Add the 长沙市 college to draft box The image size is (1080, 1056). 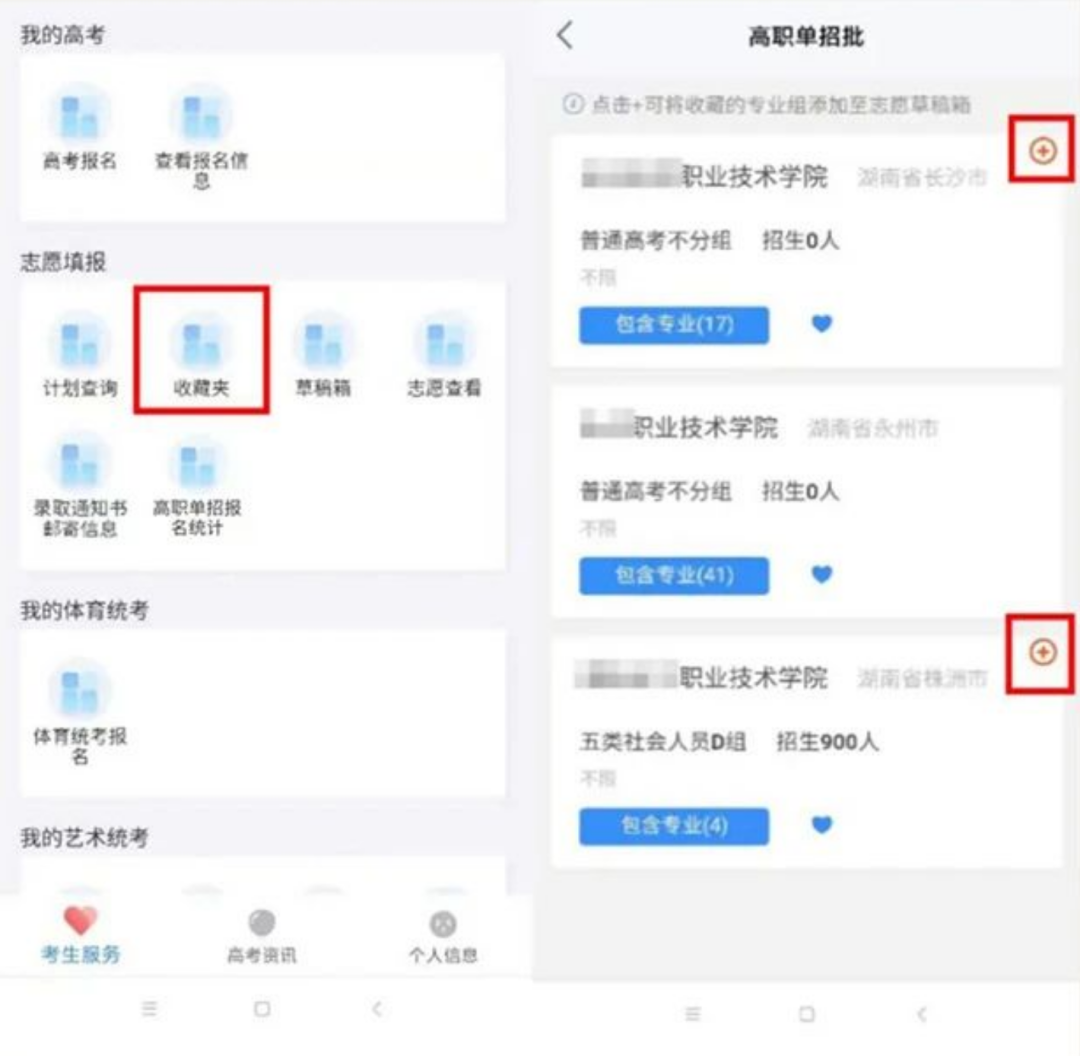tap(1043, 150)
